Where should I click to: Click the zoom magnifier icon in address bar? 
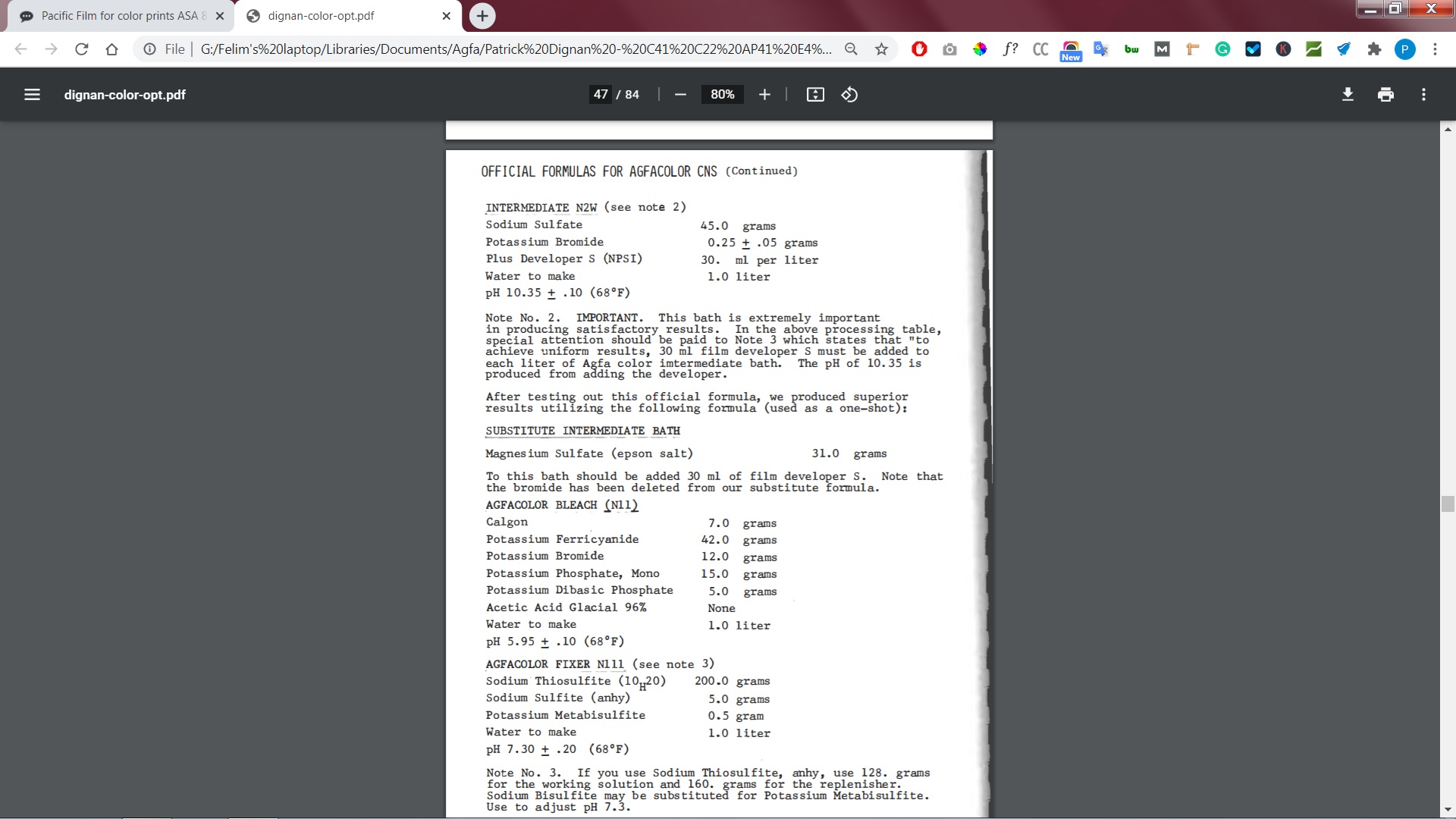(x=851, y=49)
